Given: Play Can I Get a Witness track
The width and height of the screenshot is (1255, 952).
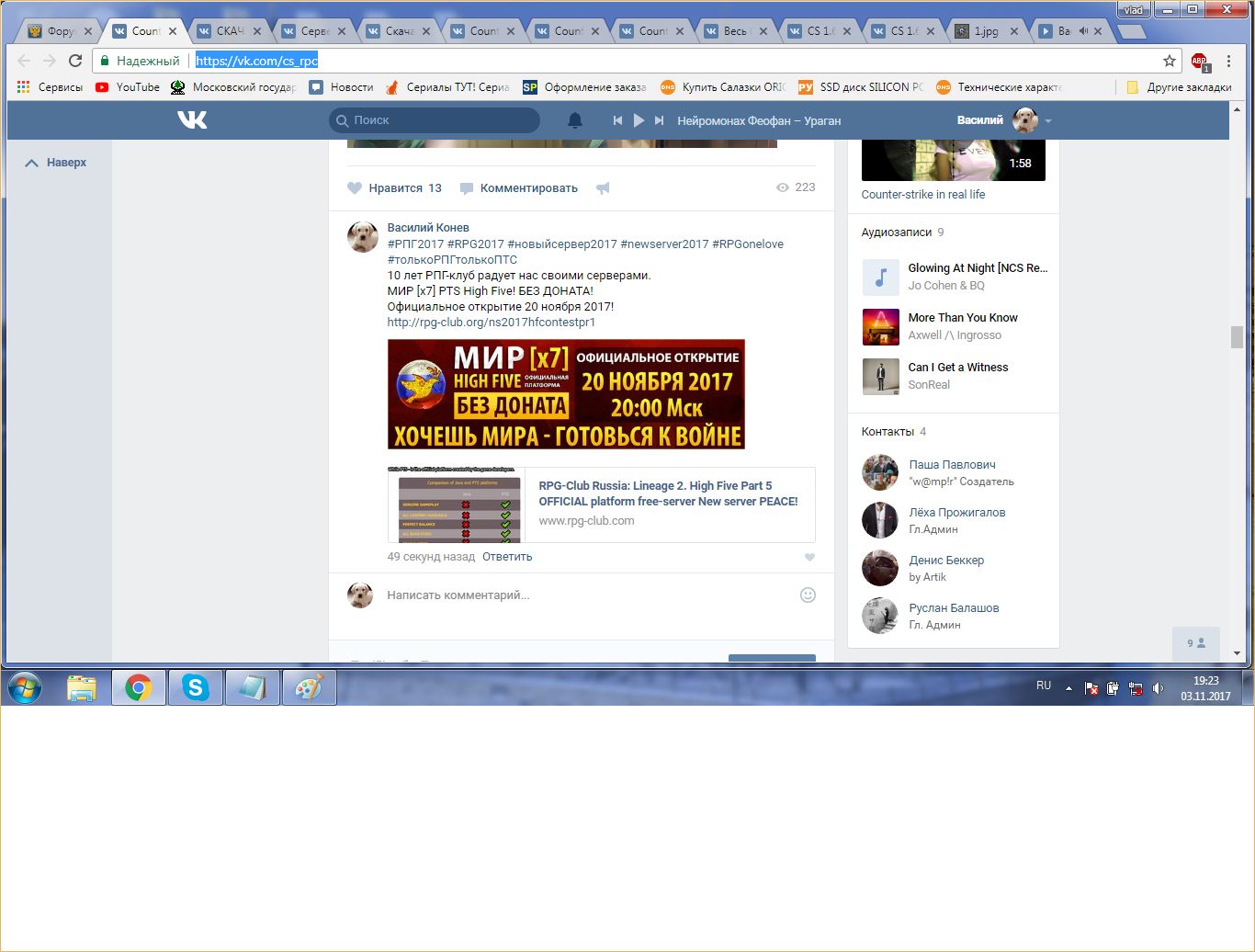Looking at the screenshot, I should point(880,376).
